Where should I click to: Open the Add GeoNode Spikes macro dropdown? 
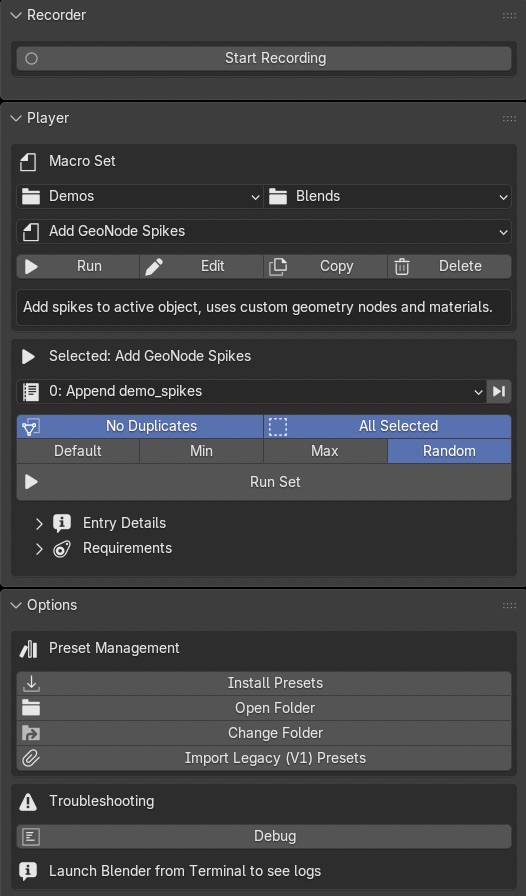pos(264,231)
